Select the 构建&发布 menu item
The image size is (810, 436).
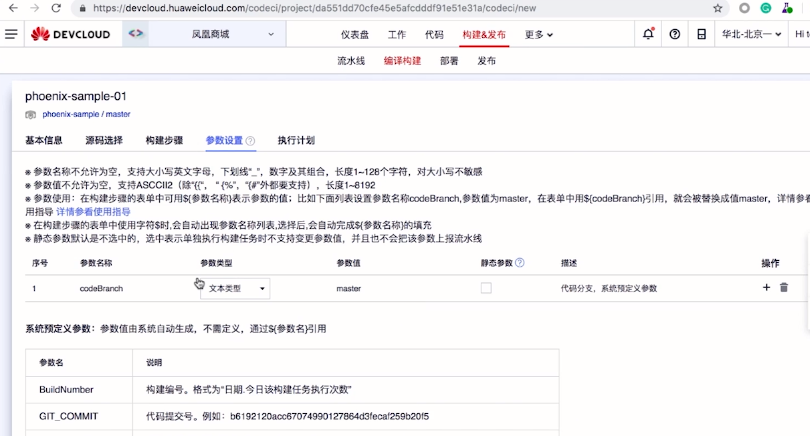point(484,35)
